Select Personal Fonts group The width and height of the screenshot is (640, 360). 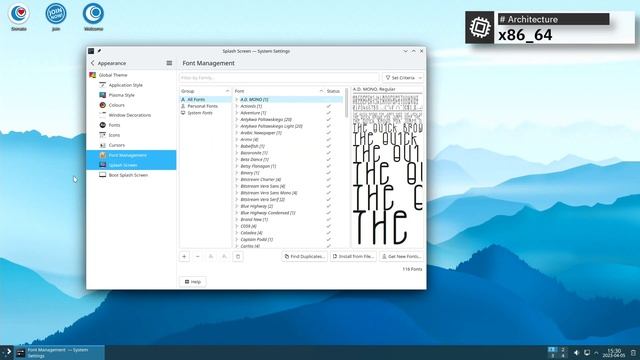click(x=206, y=106)
